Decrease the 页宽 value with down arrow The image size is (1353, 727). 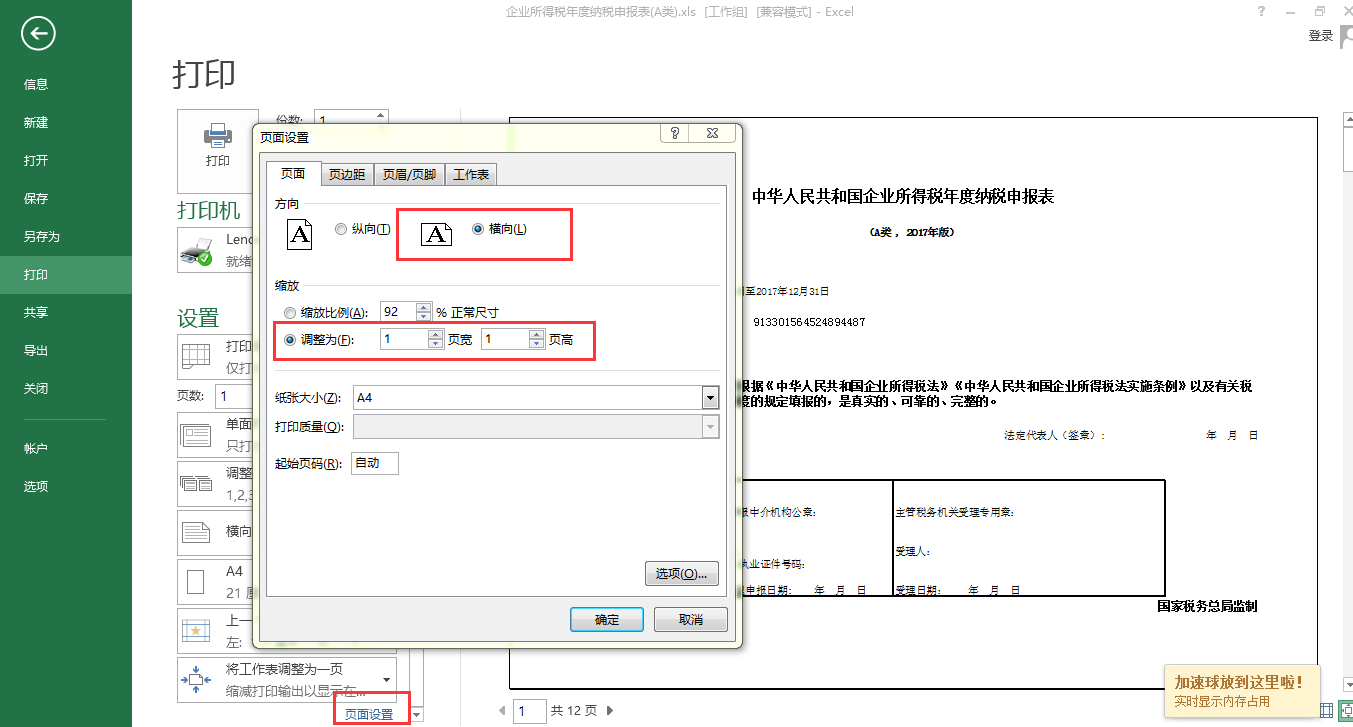(436, 345)
